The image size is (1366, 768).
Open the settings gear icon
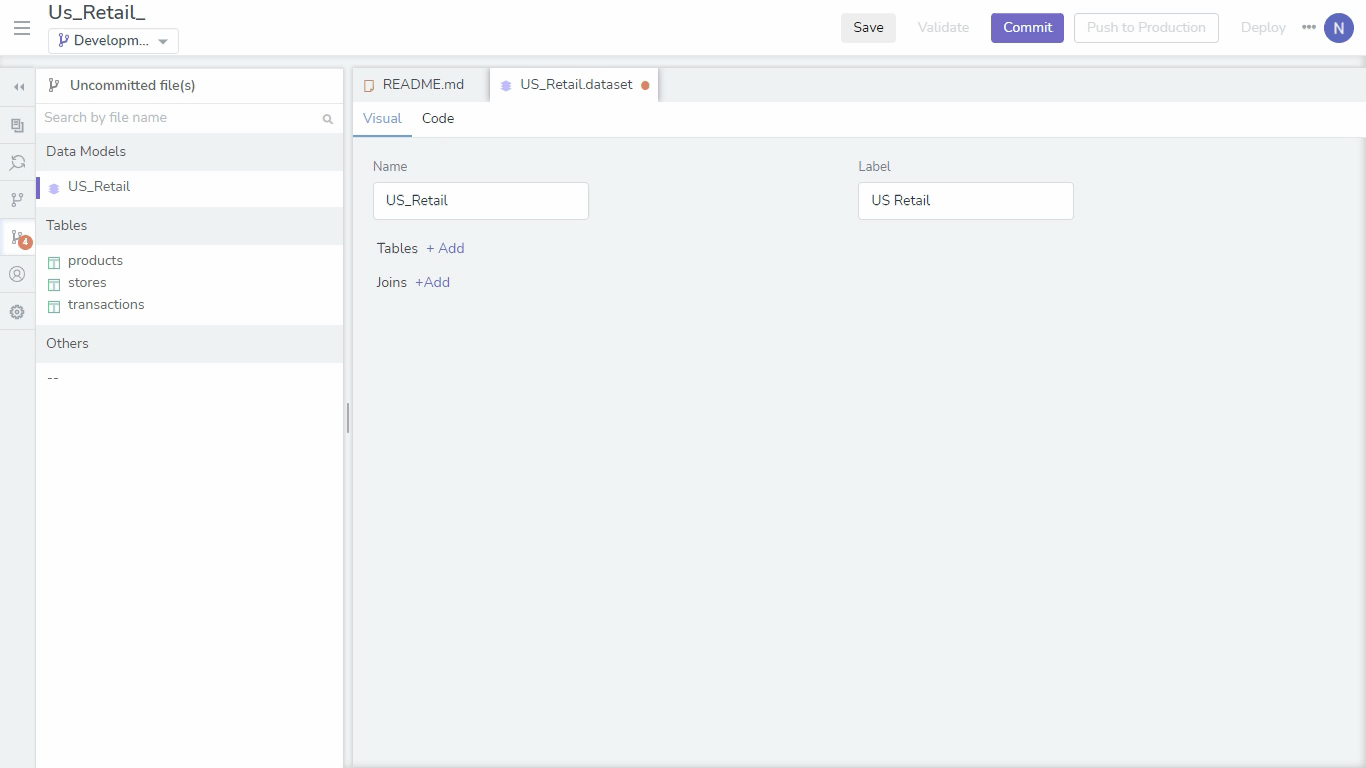tap(17, 312)
